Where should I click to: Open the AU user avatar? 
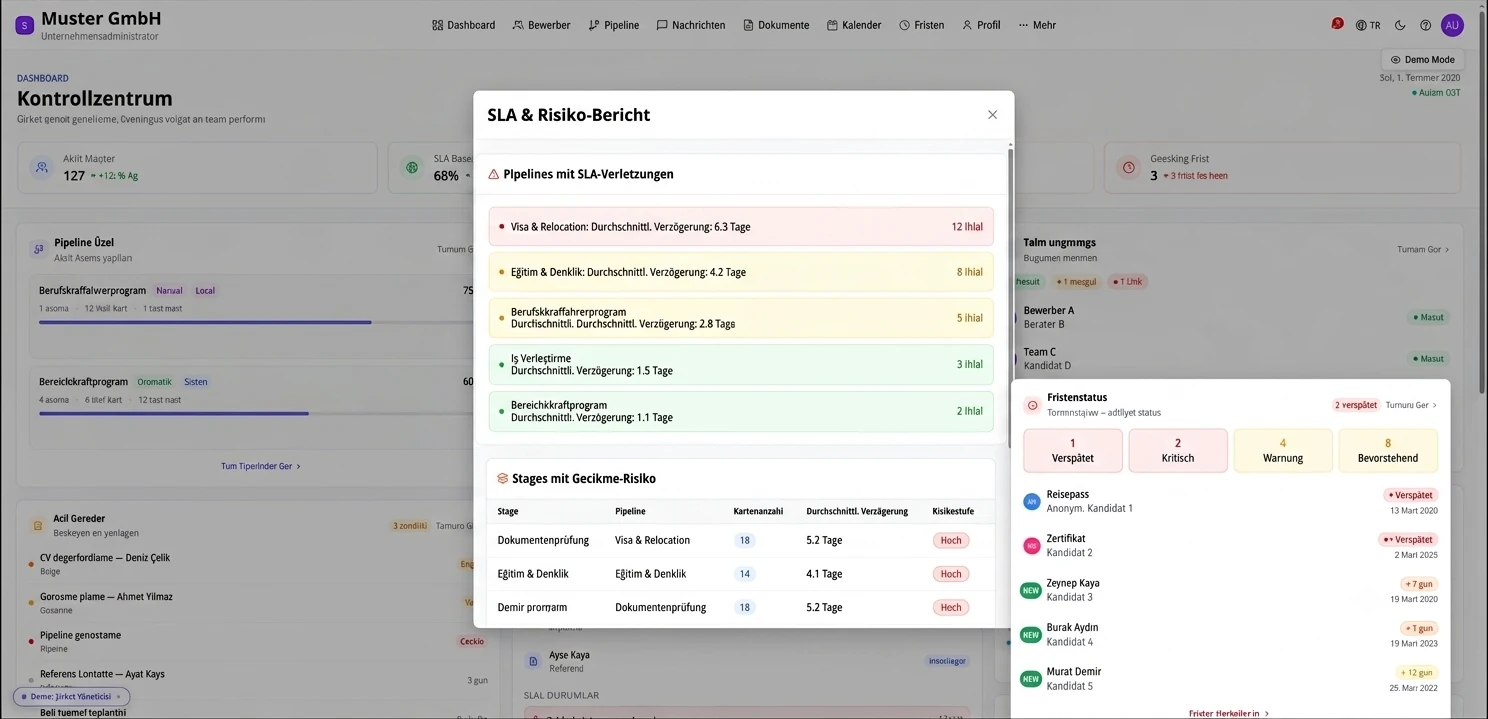coord(1452,25)
